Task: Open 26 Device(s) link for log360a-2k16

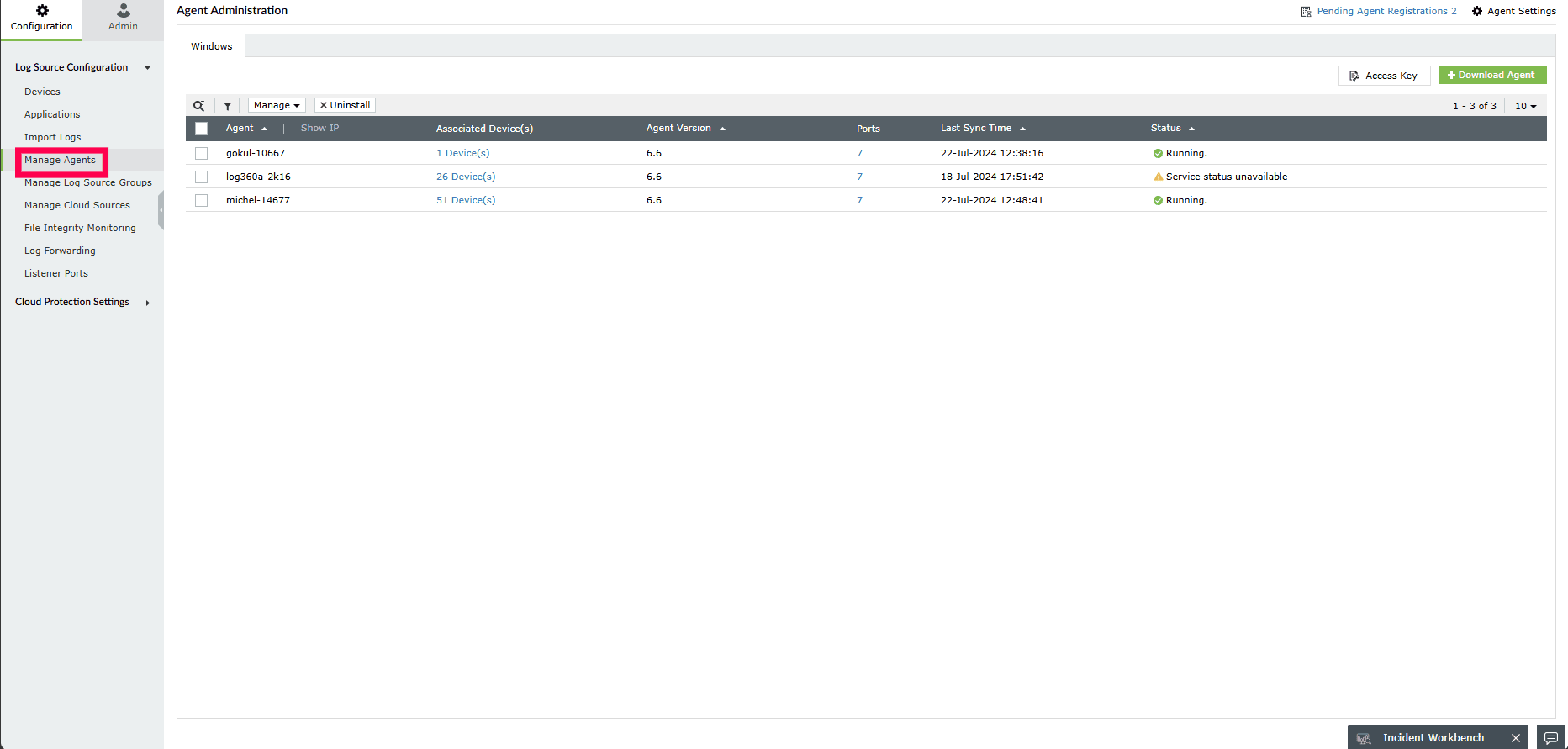Action: tap(466, 177)
